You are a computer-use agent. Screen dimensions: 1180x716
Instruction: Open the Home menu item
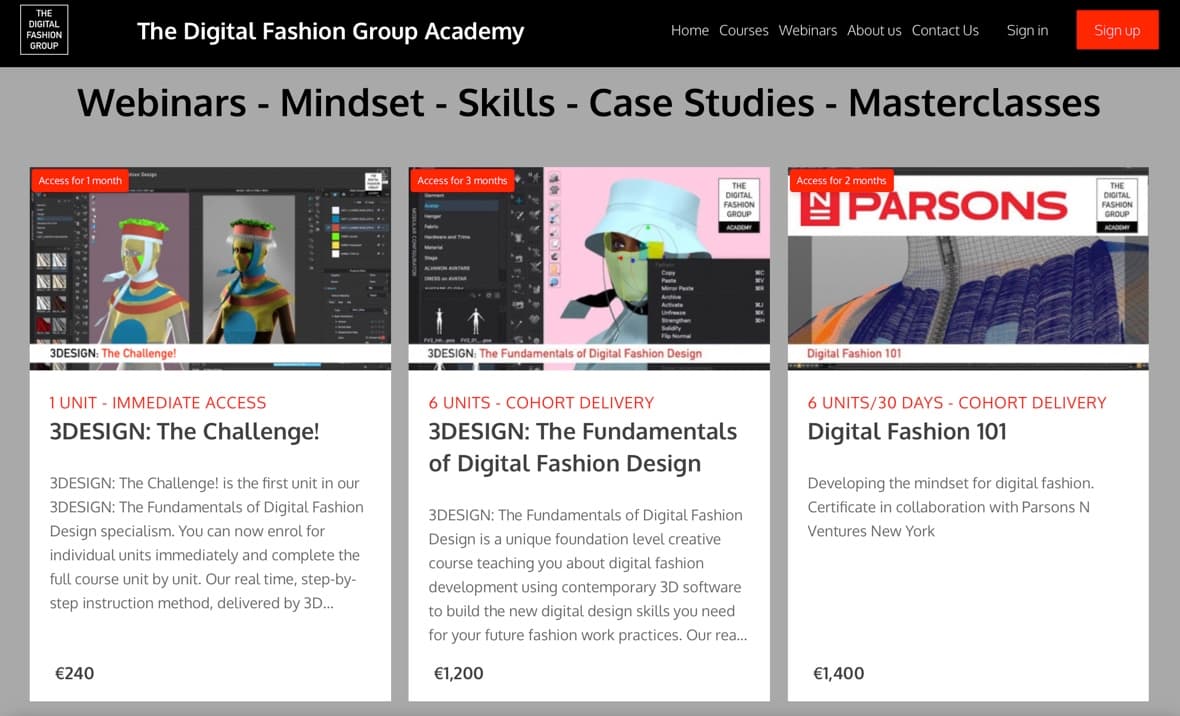(689, 30)
